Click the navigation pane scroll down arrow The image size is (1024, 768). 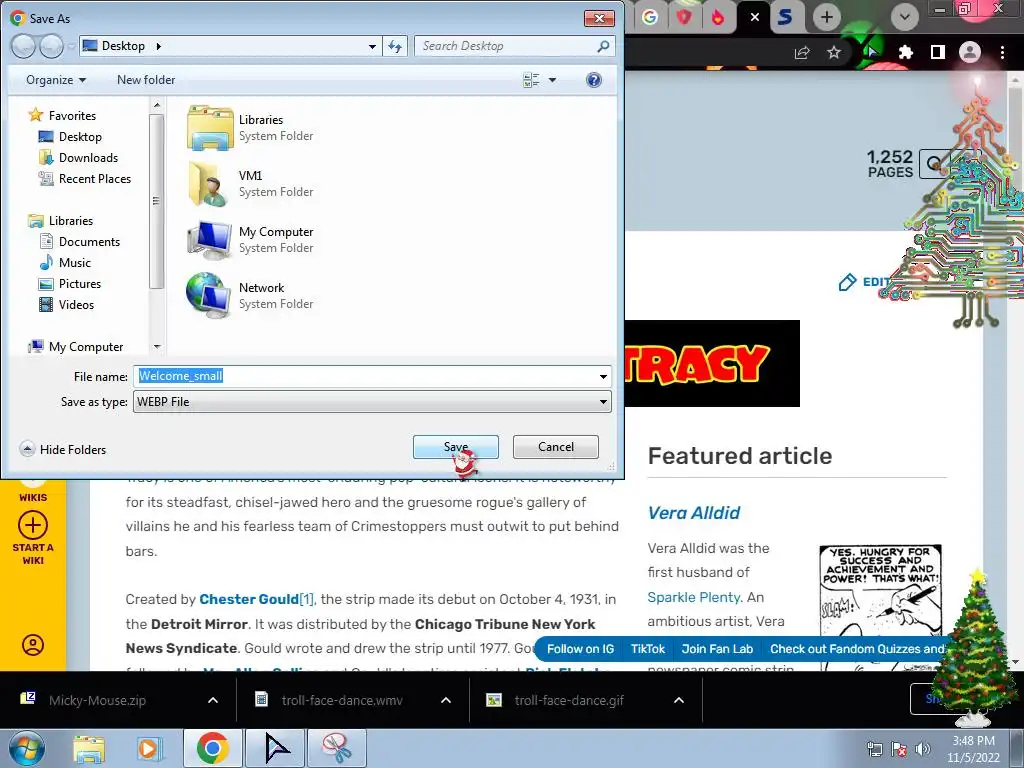tap(156, 347)
